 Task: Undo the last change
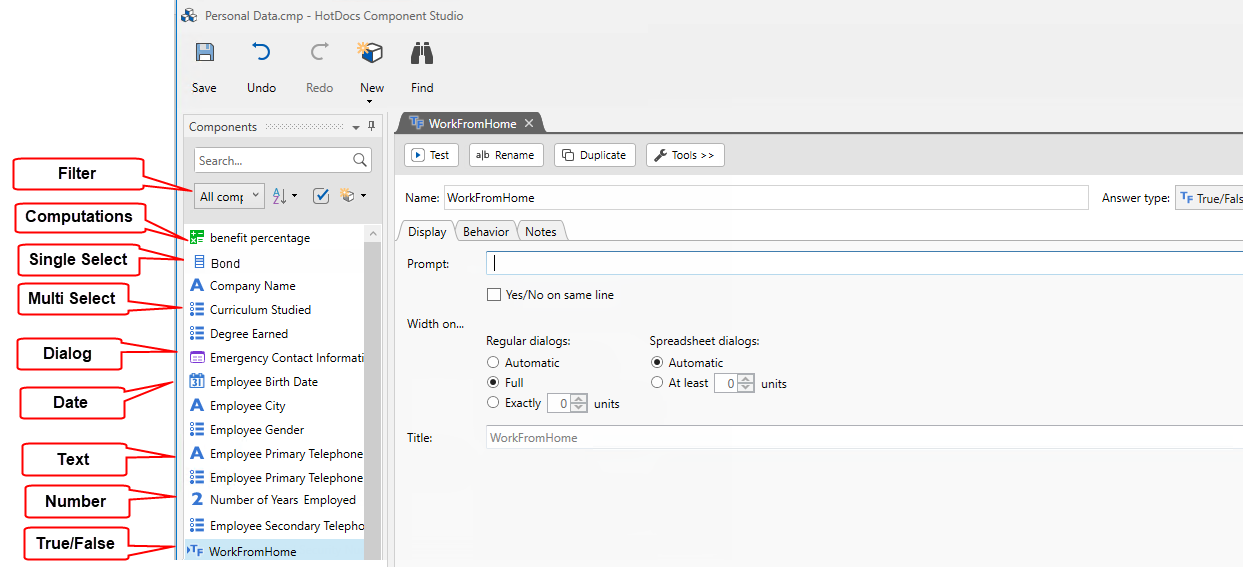(261, 53)
